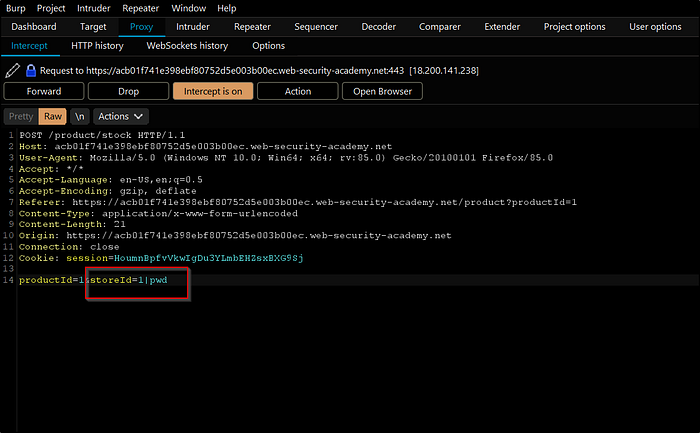Click Open Browser button

382,92
